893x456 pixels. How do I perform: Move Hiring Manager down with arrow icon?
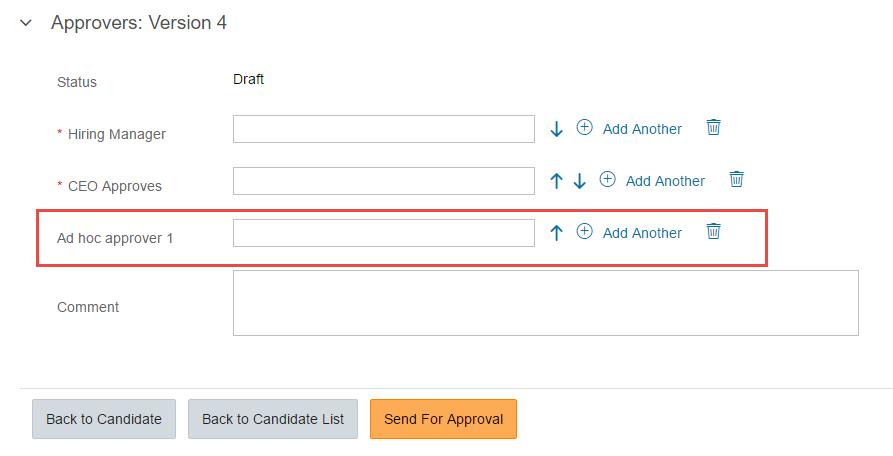pyautogui.click(x=556, y=129)
